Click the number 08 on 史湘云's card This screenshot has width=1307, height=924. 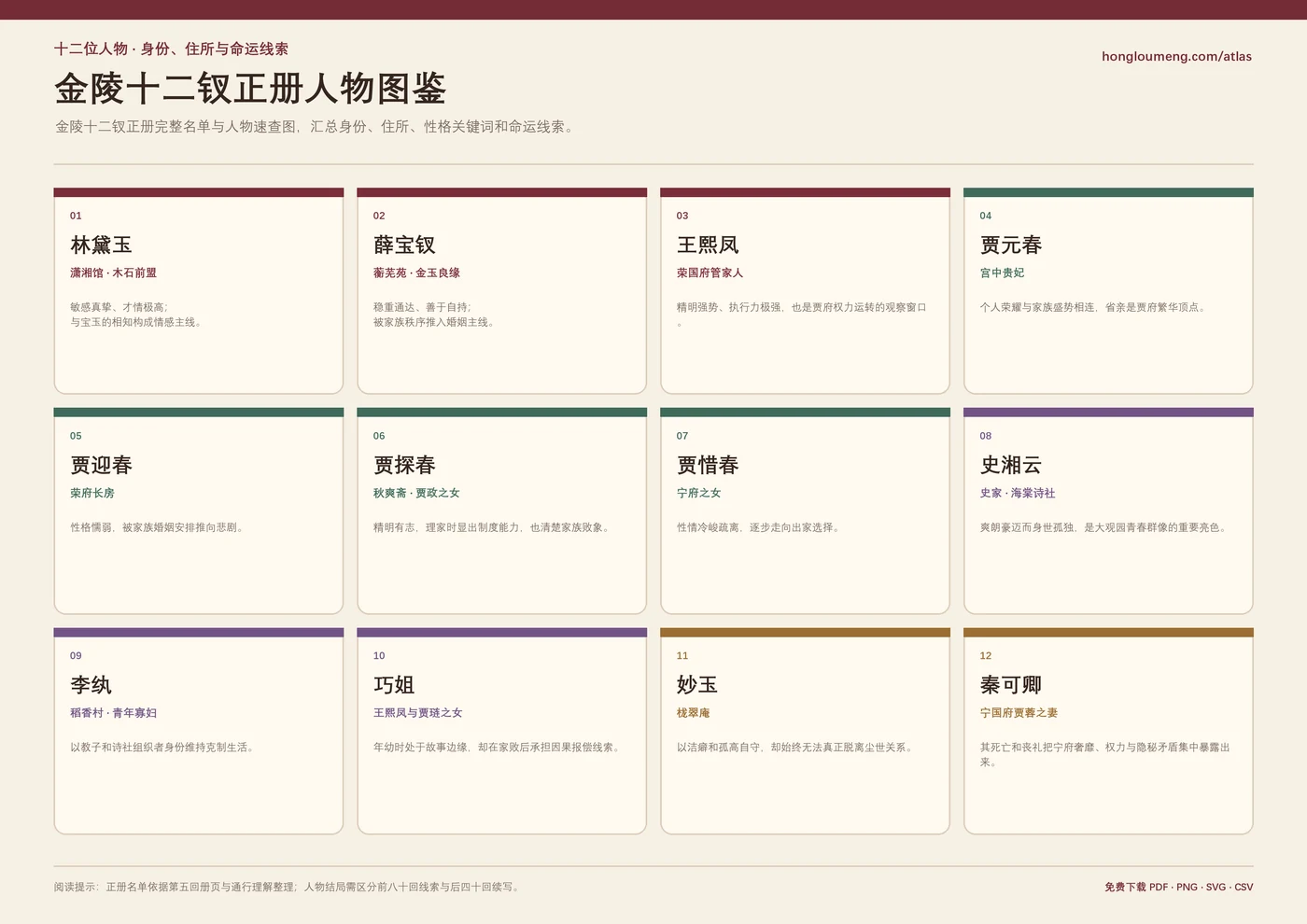tap(986, 436)
